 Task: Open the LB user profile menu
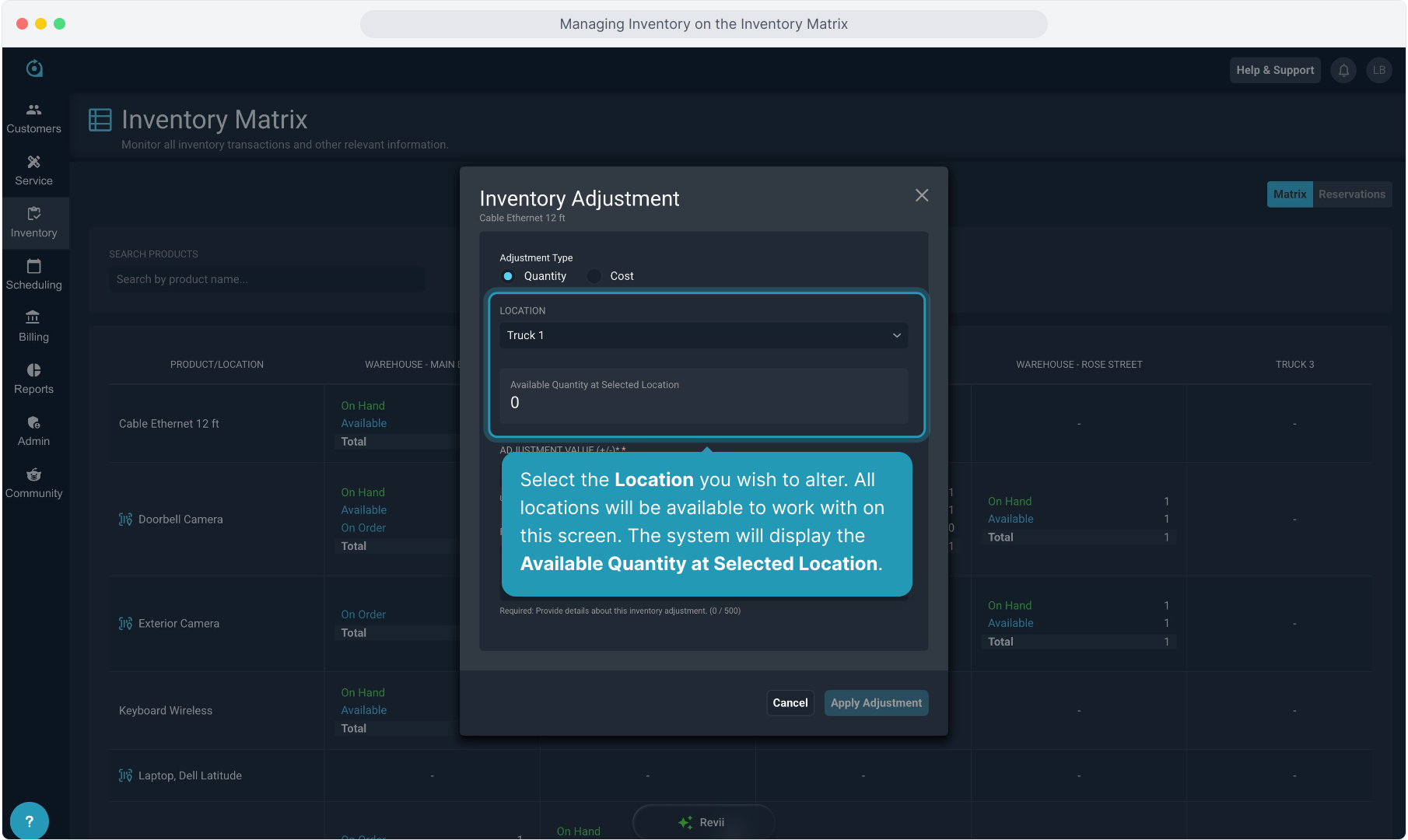point(1379,70)
